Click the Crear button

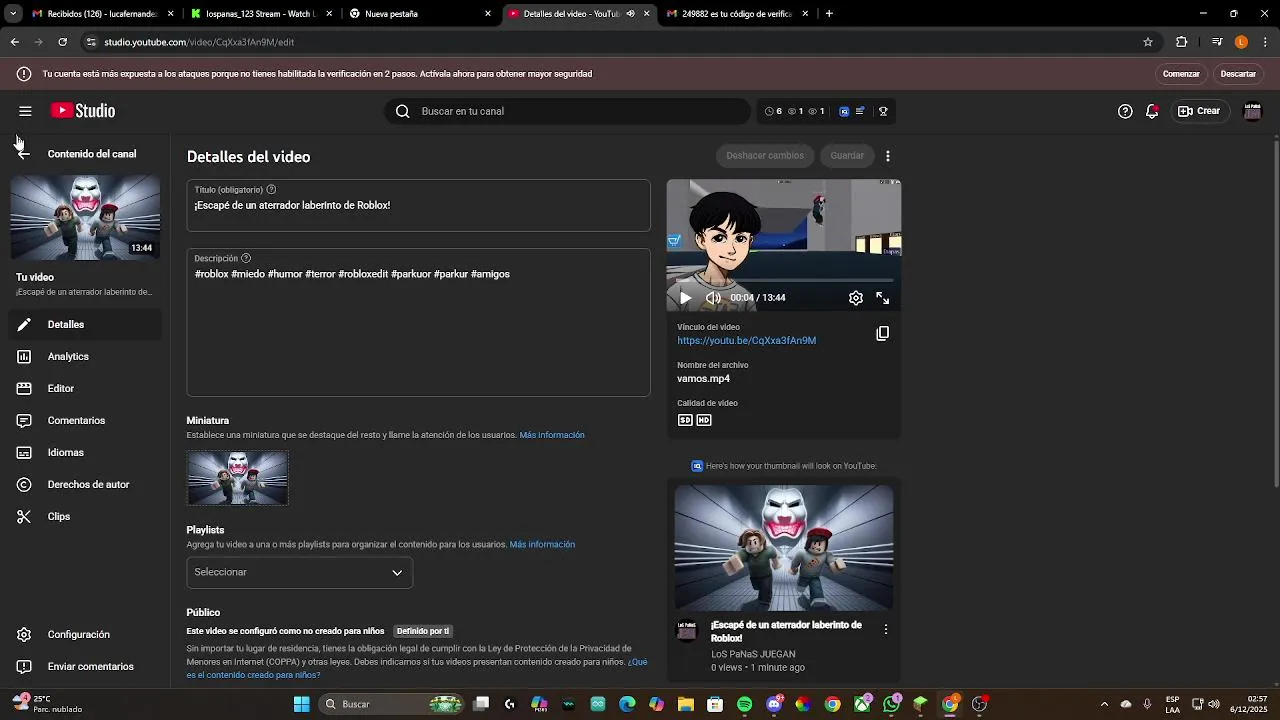pyautogui.click(x=1199, y=111)
